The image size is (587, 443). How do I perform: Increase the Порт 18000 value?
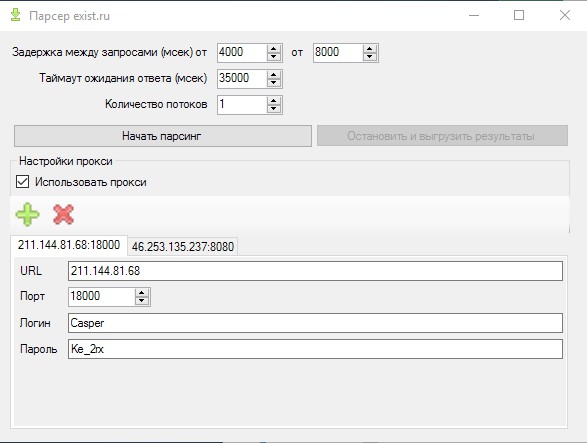pos(142,293)
